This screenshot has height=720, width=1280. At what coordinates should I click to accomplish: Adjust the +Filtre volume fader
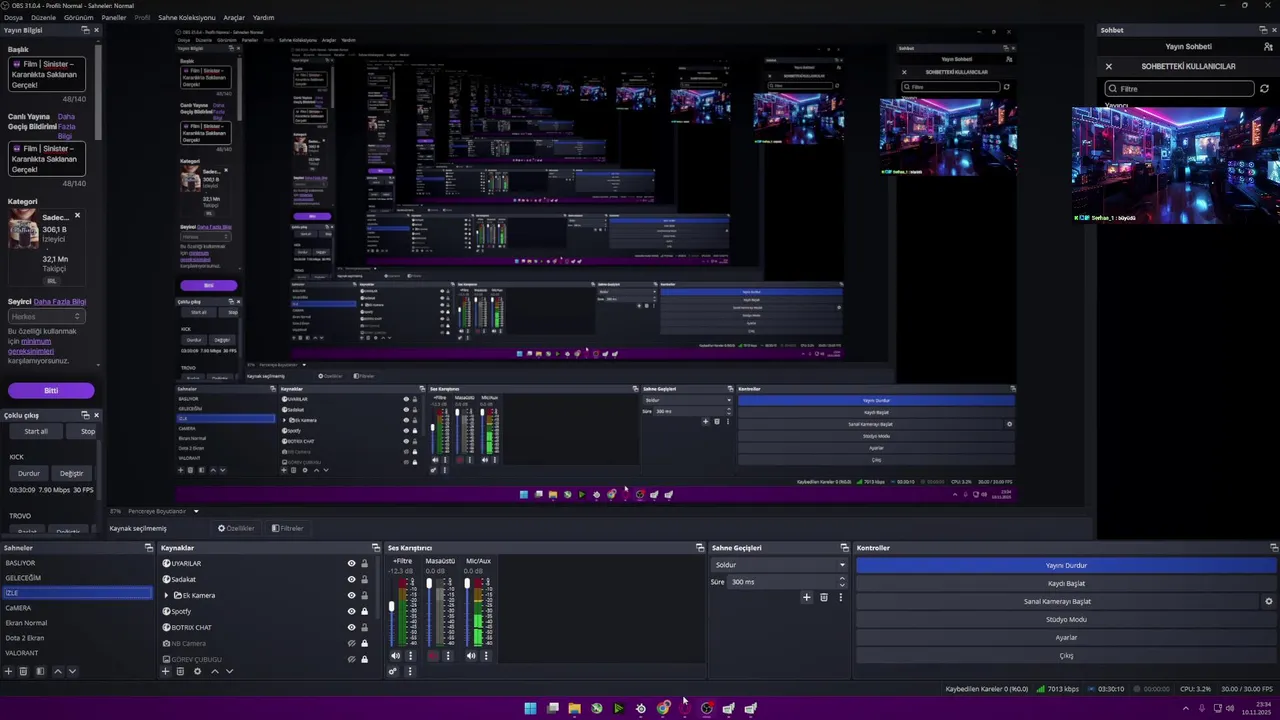tap(391, 607)
